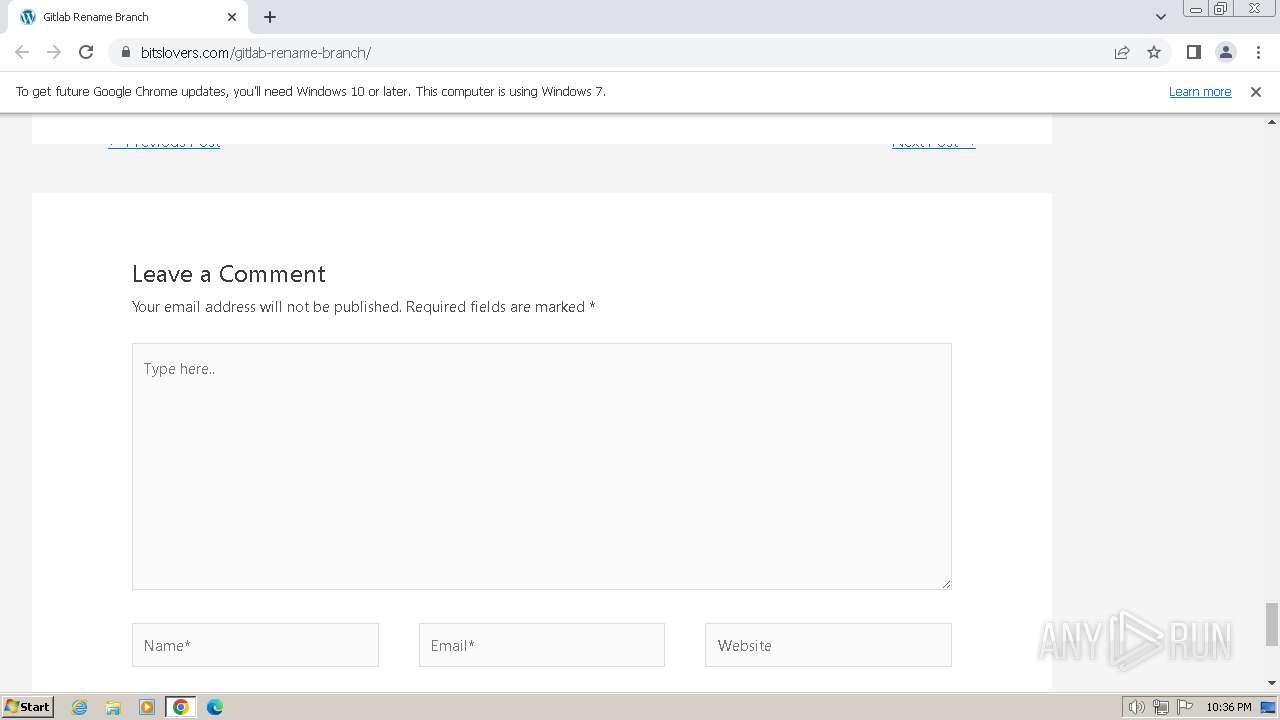Open a new tab with the plus icon
The image size is (1280, 720).
click(270, 17)
